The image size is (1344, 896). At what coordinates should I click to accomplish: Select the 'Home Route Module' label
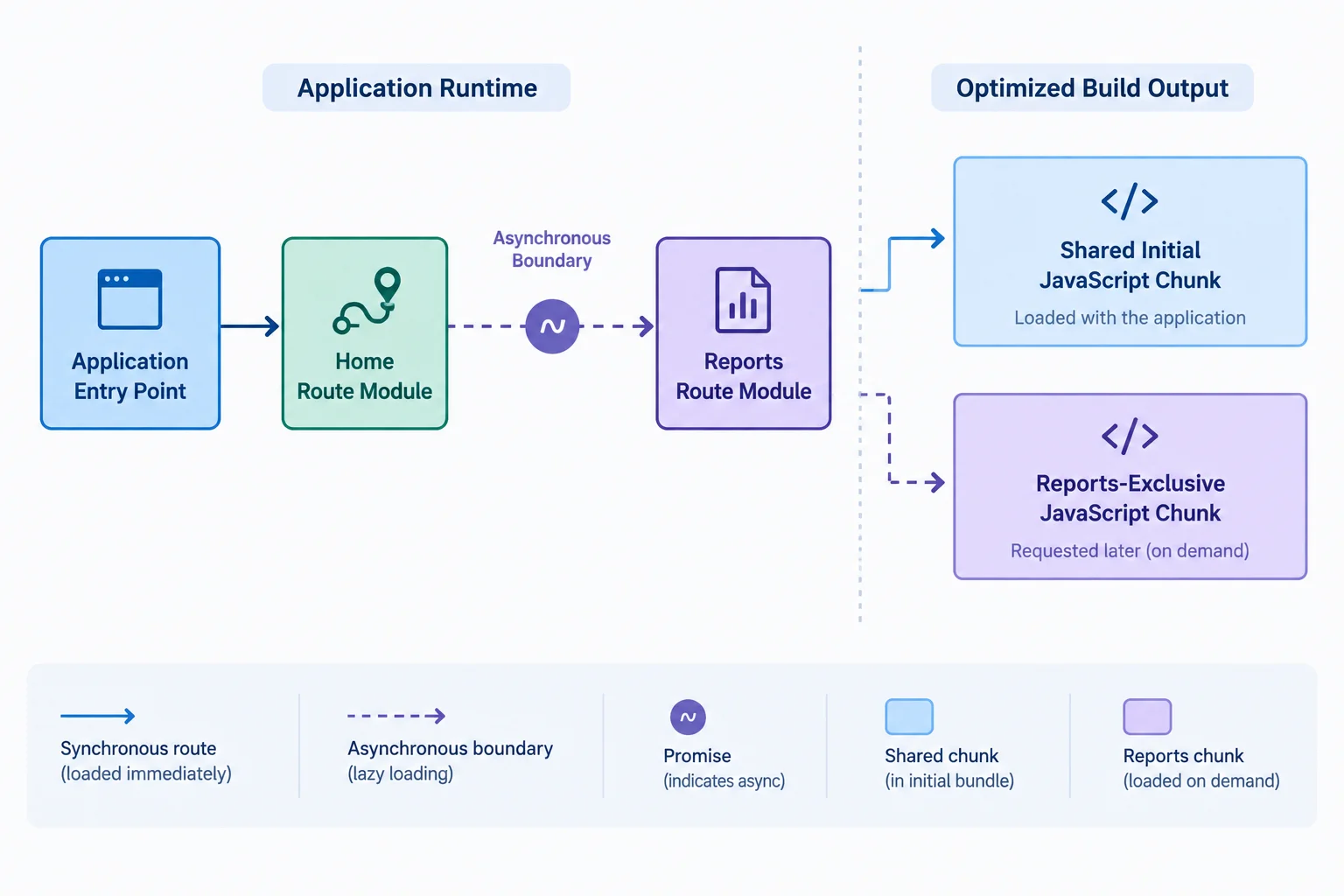click(365, 376)
